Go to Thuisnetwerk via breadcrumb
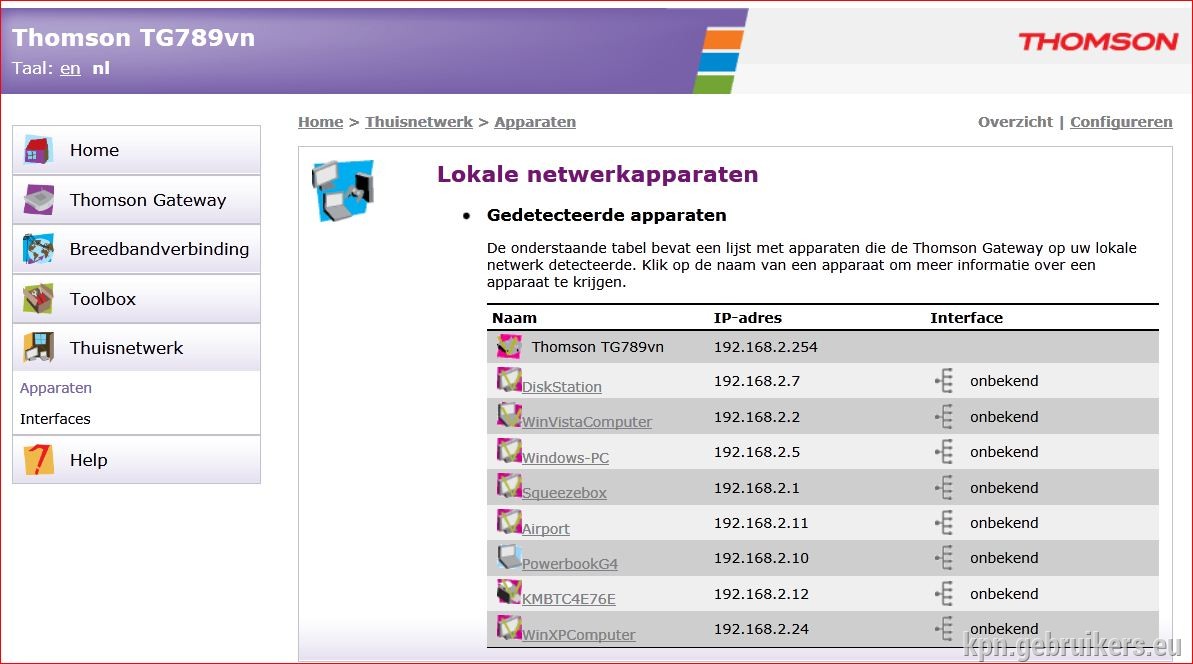 418,122
